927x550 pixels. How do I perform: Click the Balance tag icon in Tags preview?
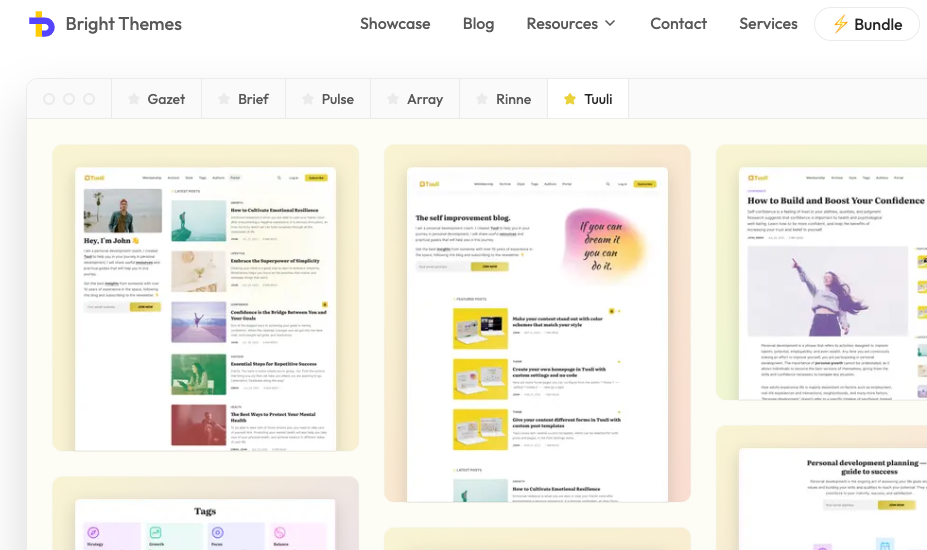tap(280, 532)
